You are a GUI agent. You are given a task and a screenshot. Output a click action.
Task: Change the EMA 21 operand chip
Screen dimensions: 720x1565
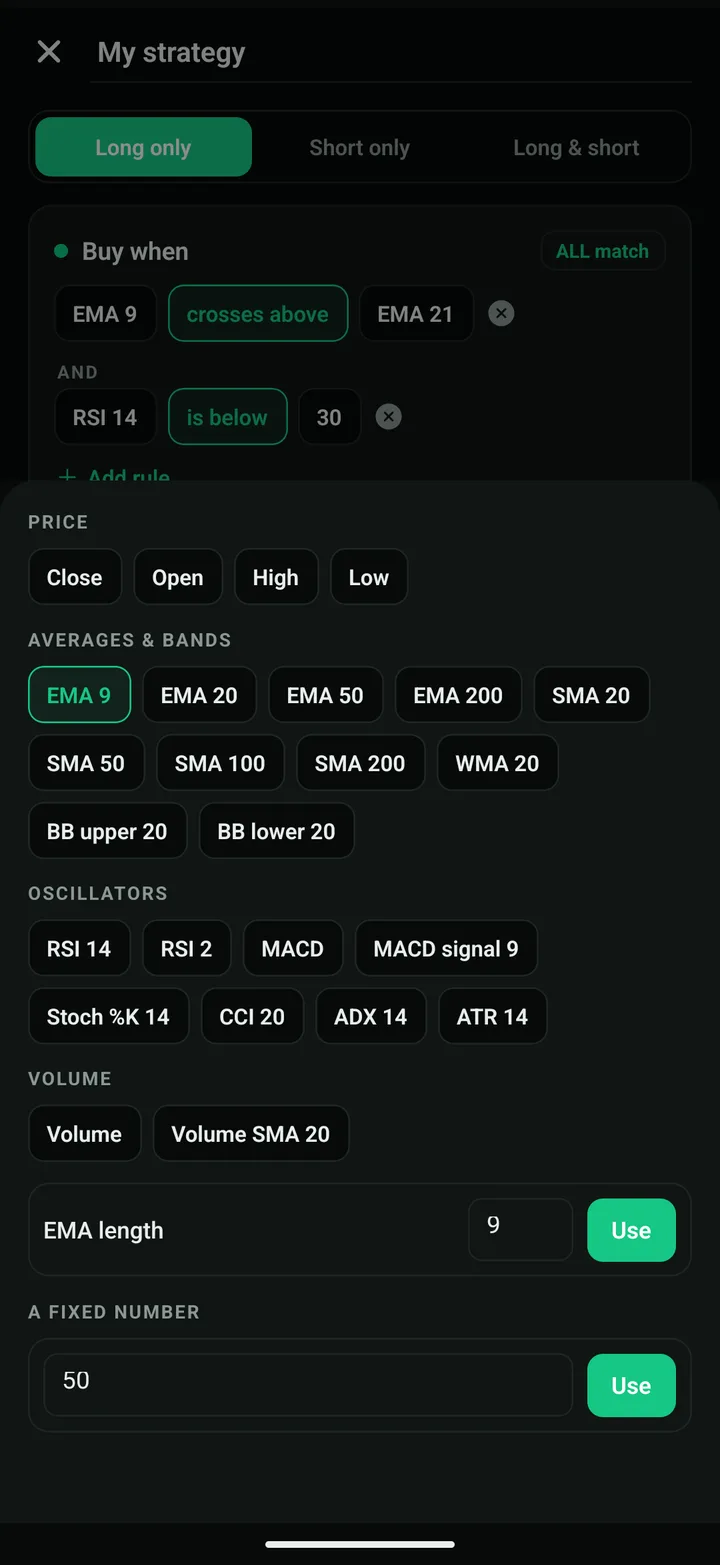415,314
